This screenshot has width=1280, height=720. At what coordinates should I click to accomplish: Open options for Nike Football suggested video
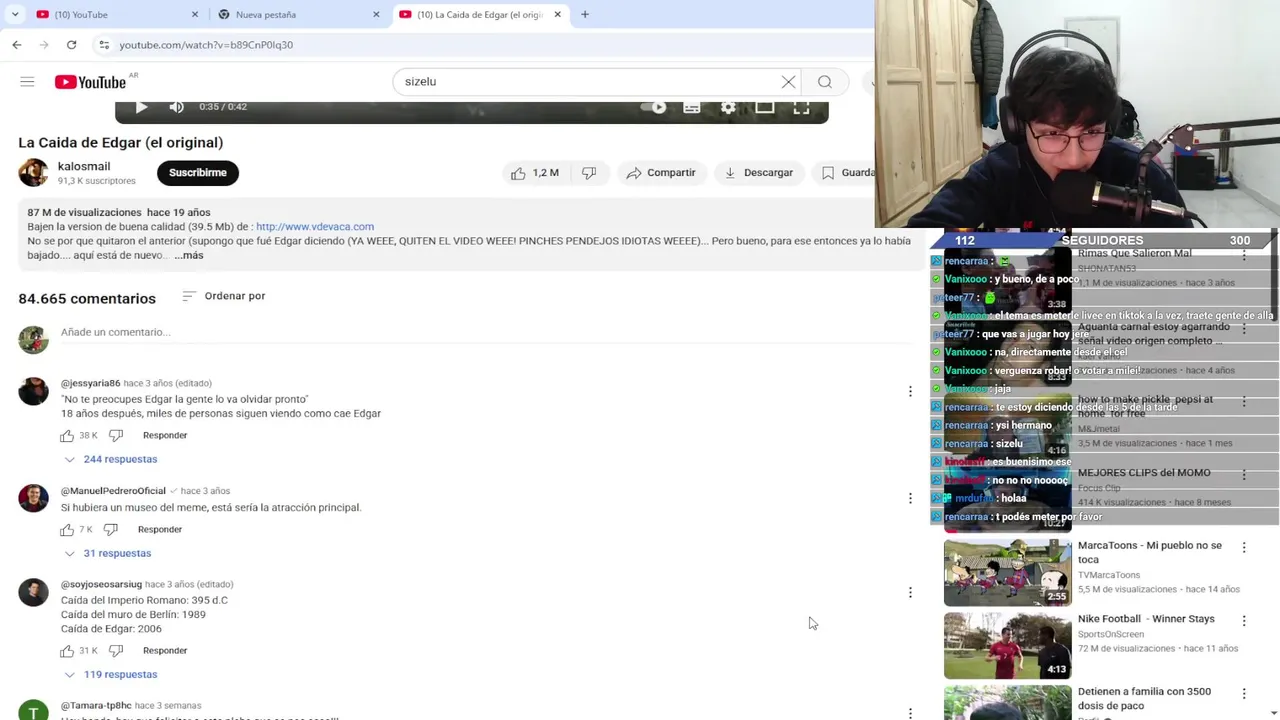1244,620
